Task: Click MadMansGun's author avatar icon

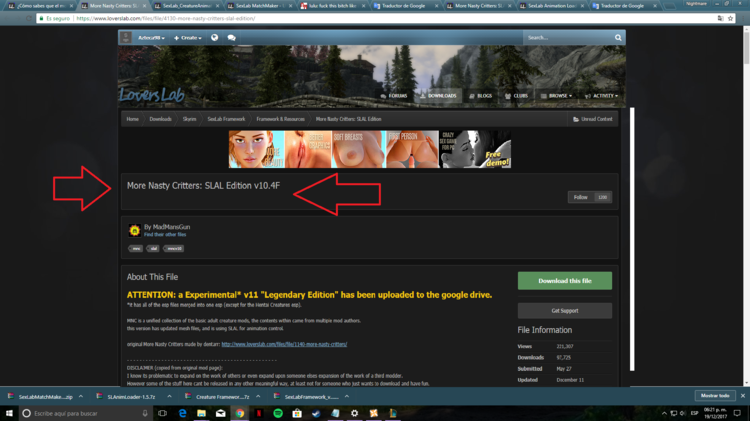Action: (x=134, y=231)
